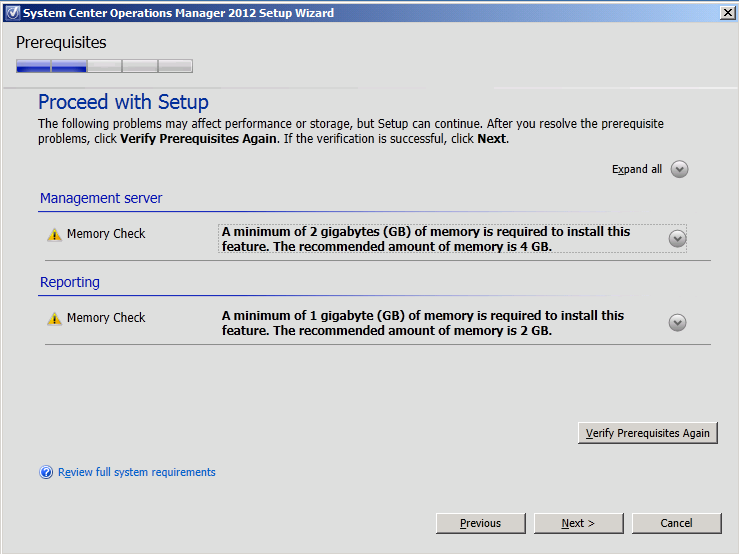Select the Reporting section heading
This screenshot has width=739, height=554.
70,282
